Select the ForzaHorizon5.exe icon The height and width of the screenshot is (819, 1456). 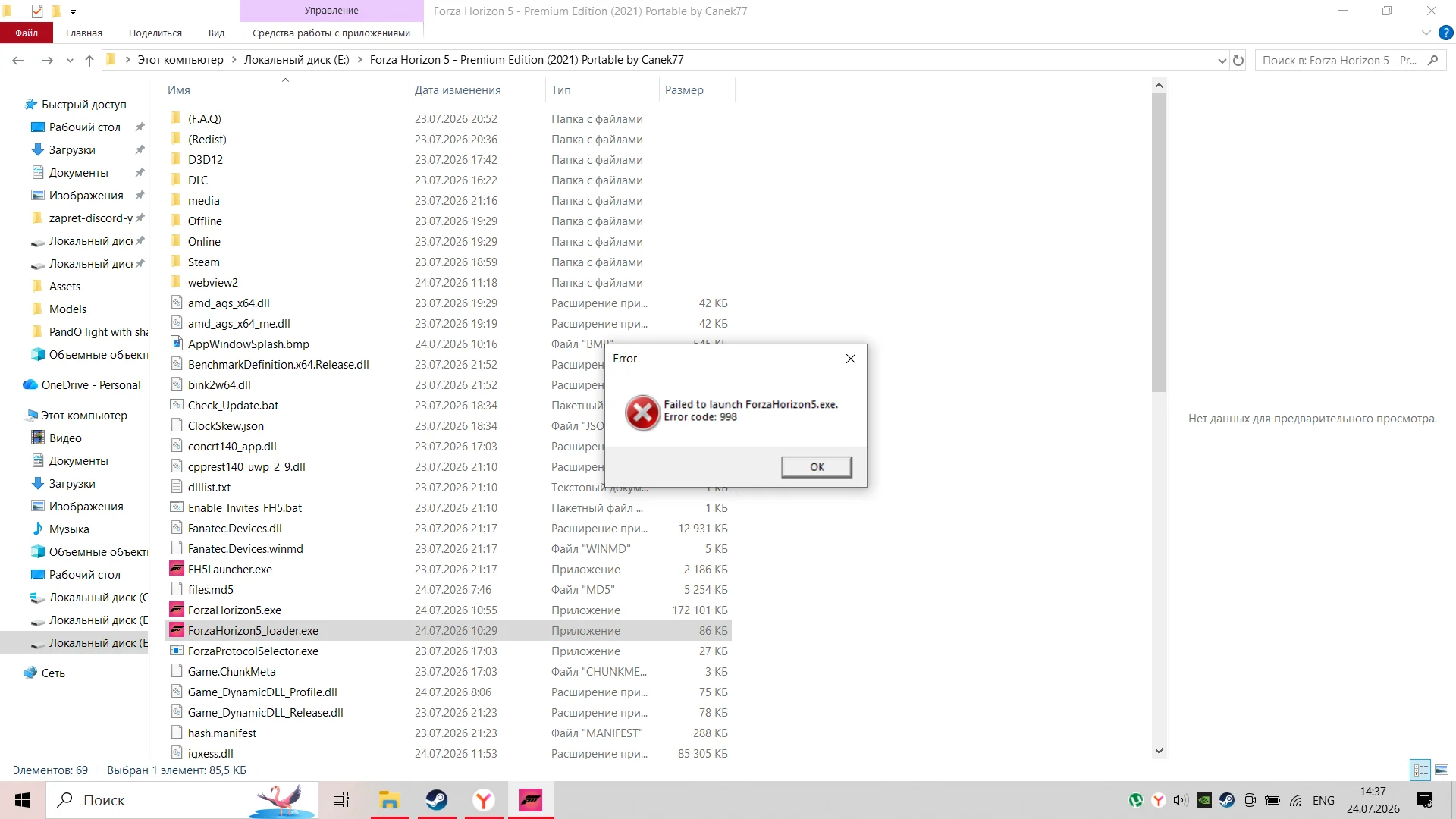pyautogui.click(x=177, y=610)
